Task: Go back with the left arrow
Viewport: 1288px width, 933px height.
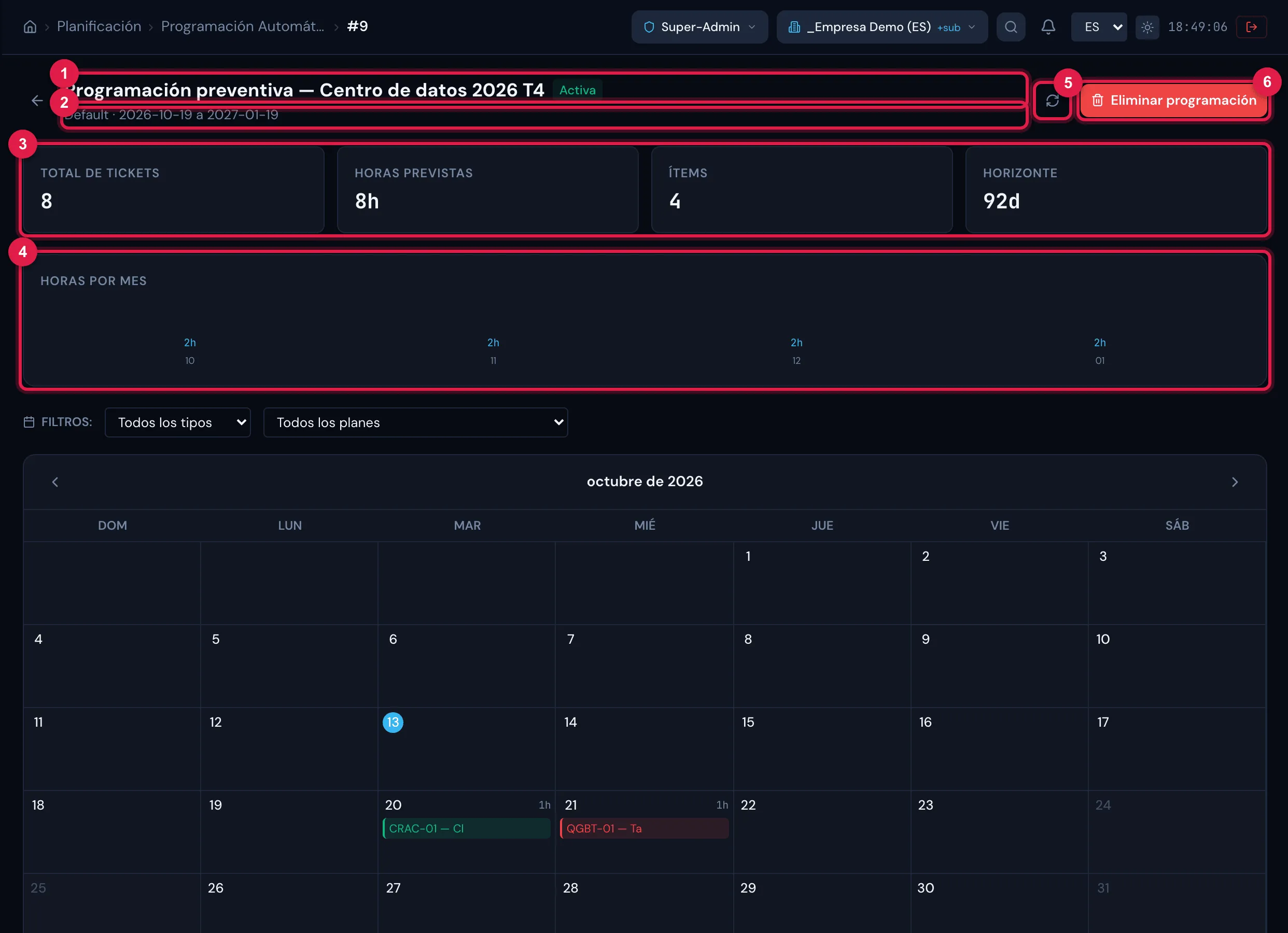Action: (37, 101)
